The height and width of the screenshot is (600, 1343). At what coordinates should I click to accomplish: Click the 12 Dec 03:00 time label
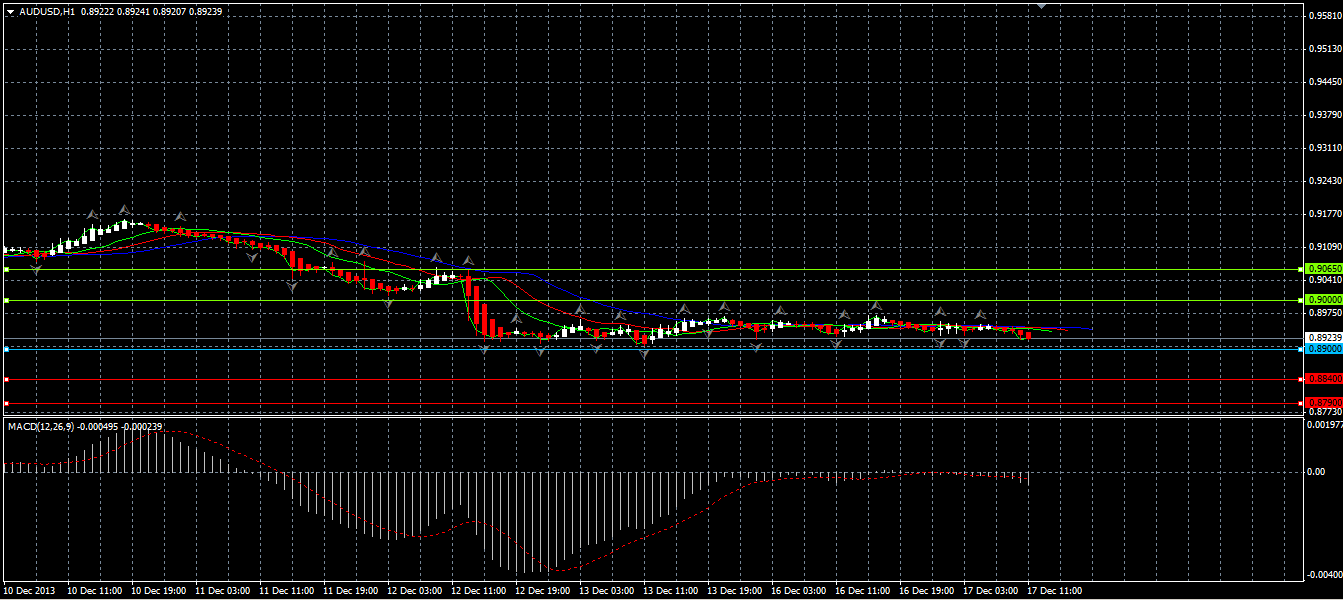pyautogui.click(x=415, y=591)
